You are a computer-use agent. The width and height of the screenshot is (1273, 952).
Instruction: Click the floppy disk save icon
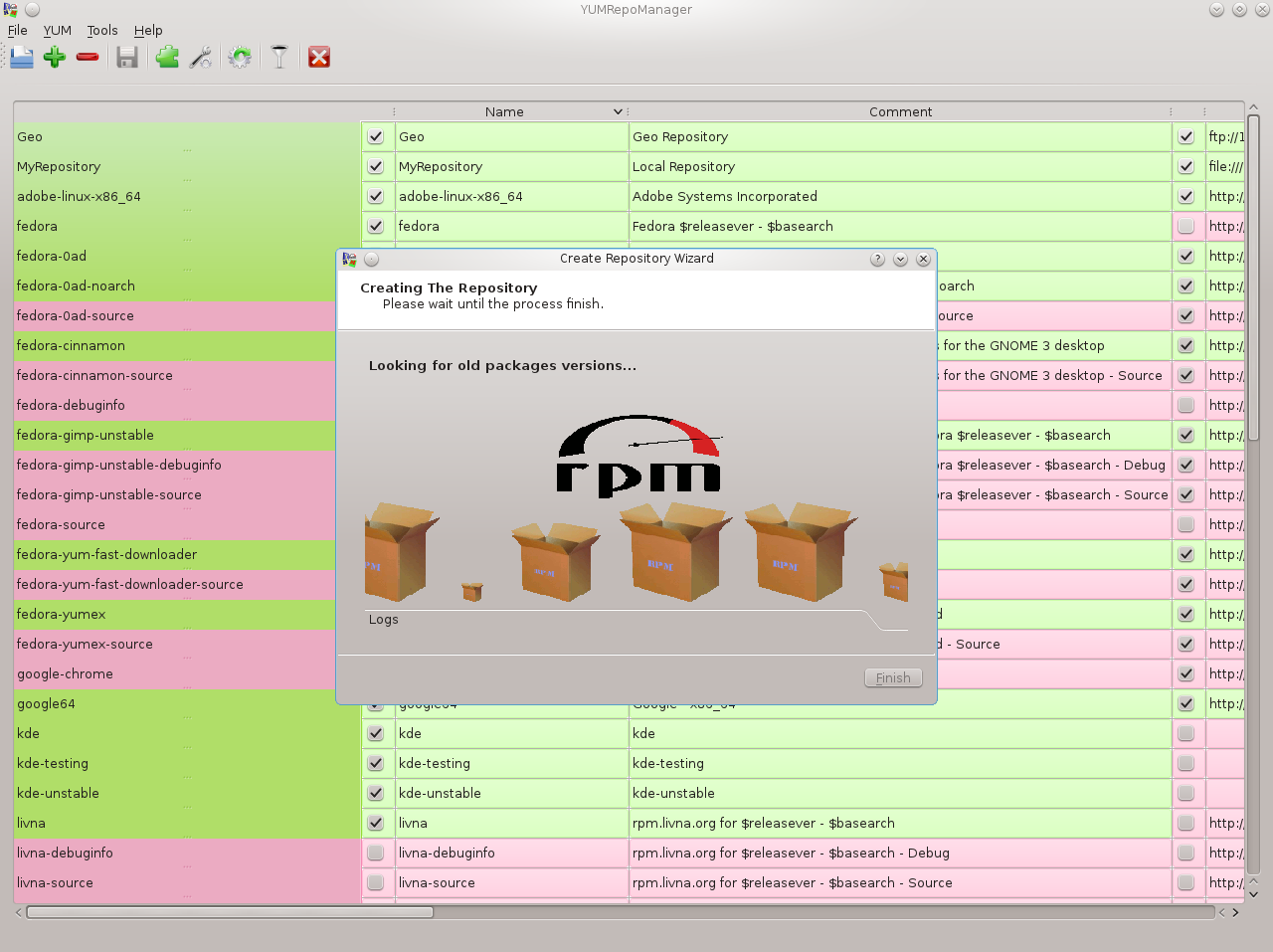[126, 58]
